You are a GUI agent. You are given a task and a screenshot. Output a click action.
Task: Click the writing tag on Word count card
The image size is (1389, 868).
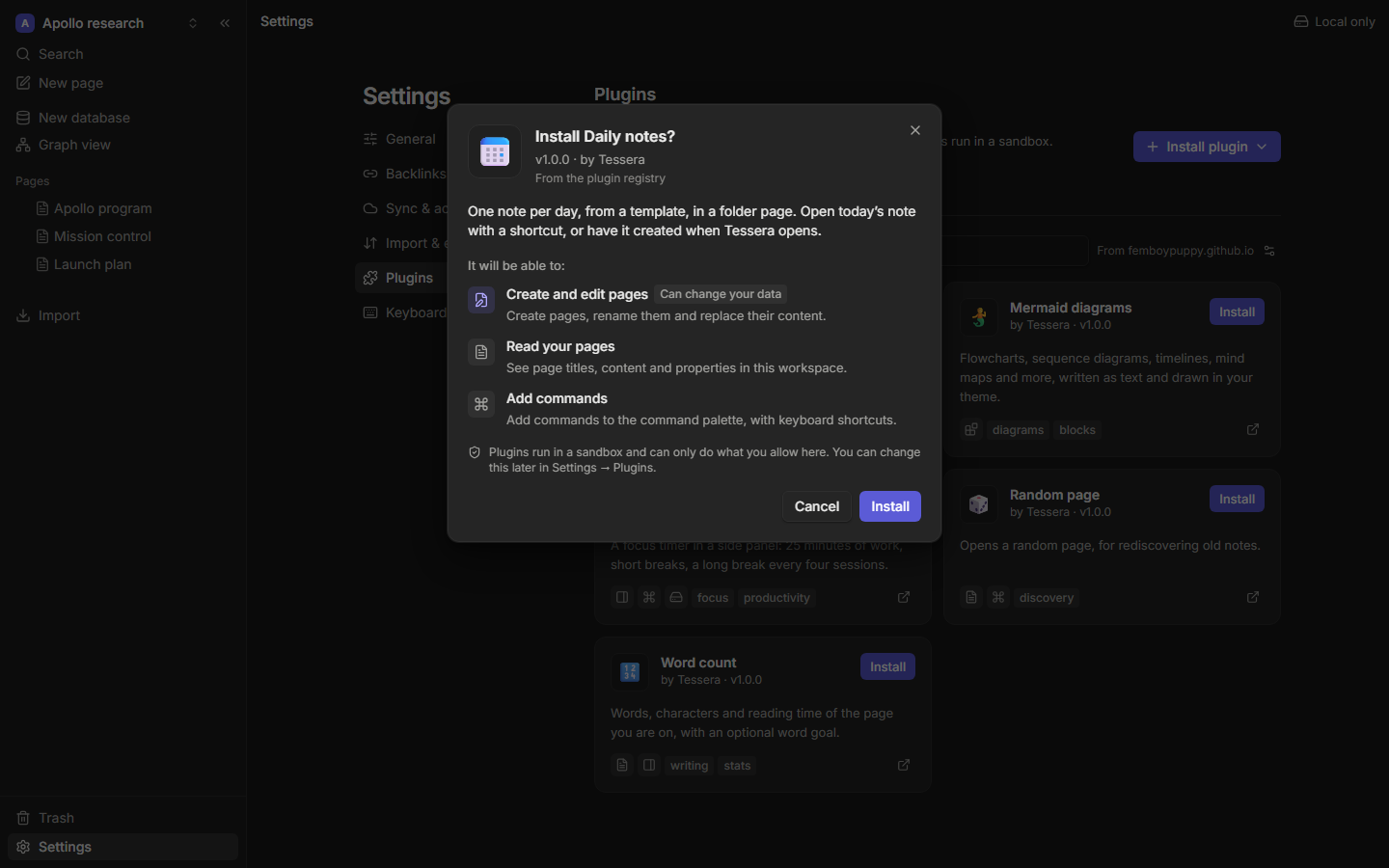point(689,766)
